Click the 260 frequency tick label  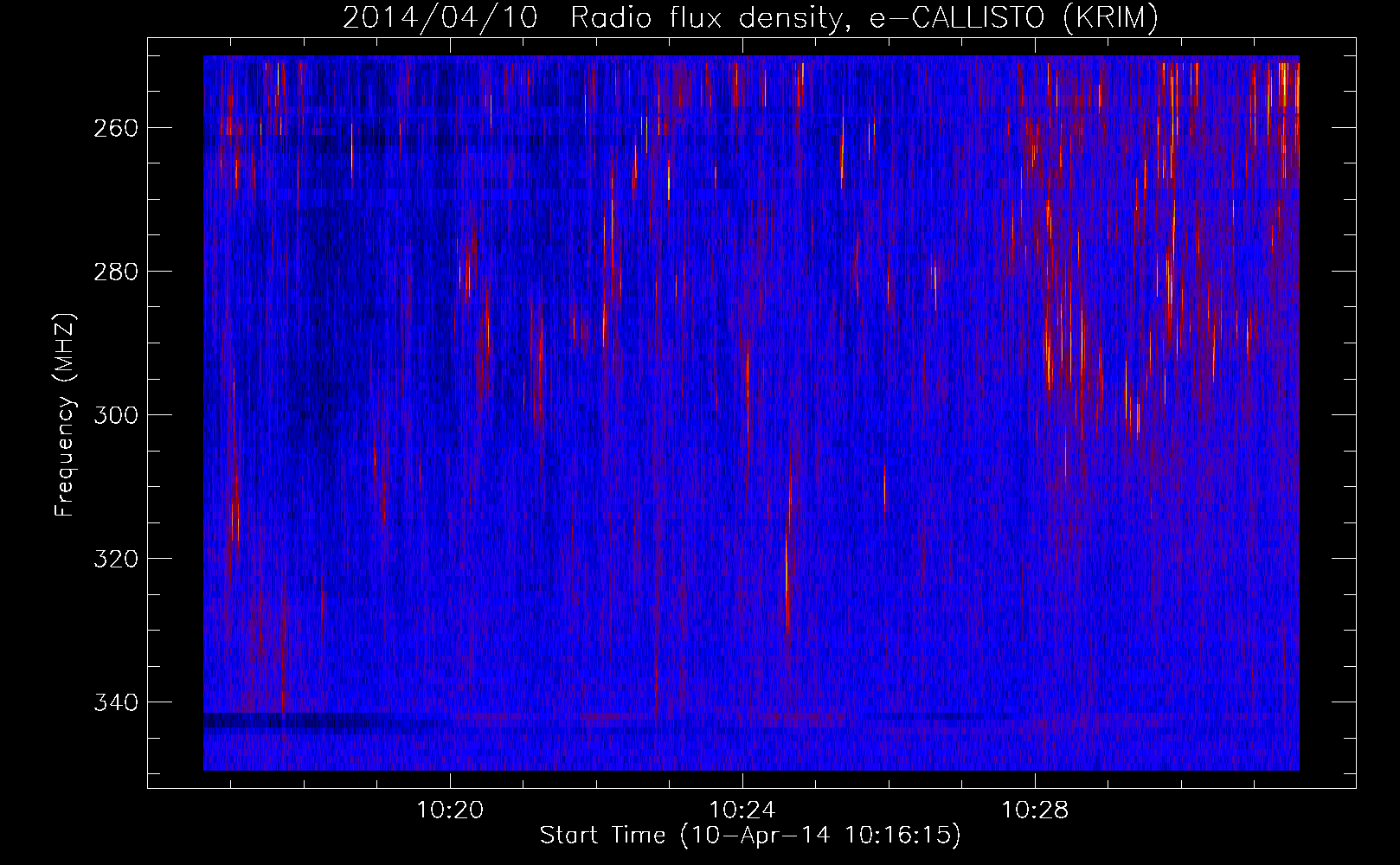pyautogui.click(x=114, y=128)
